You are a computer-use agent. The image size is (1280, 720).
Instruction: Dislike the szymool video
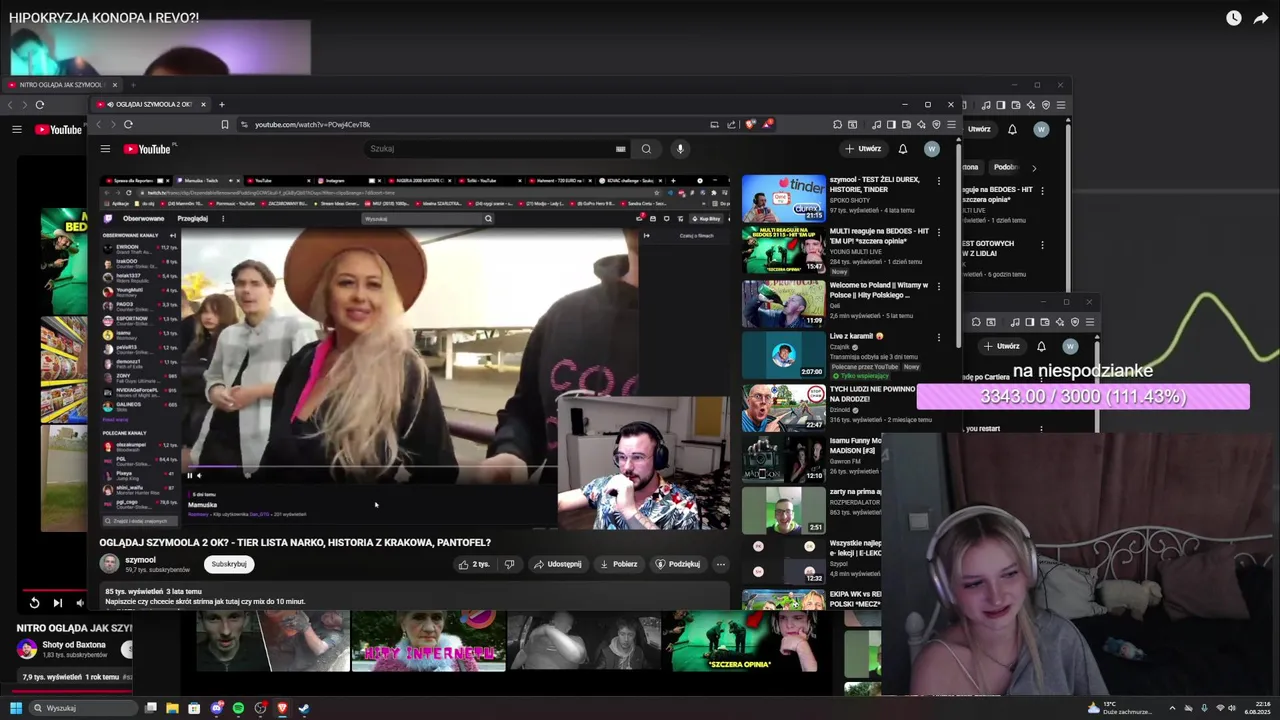(509, 564)
